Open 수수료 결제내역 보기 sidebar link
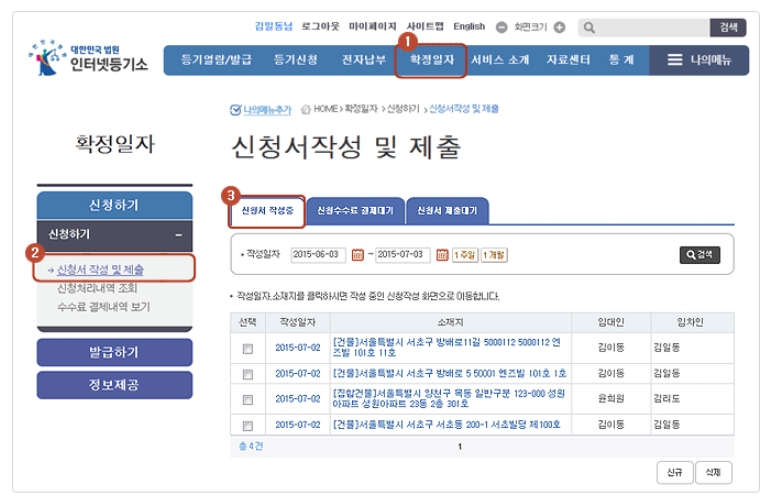 [x=103, y=307]
